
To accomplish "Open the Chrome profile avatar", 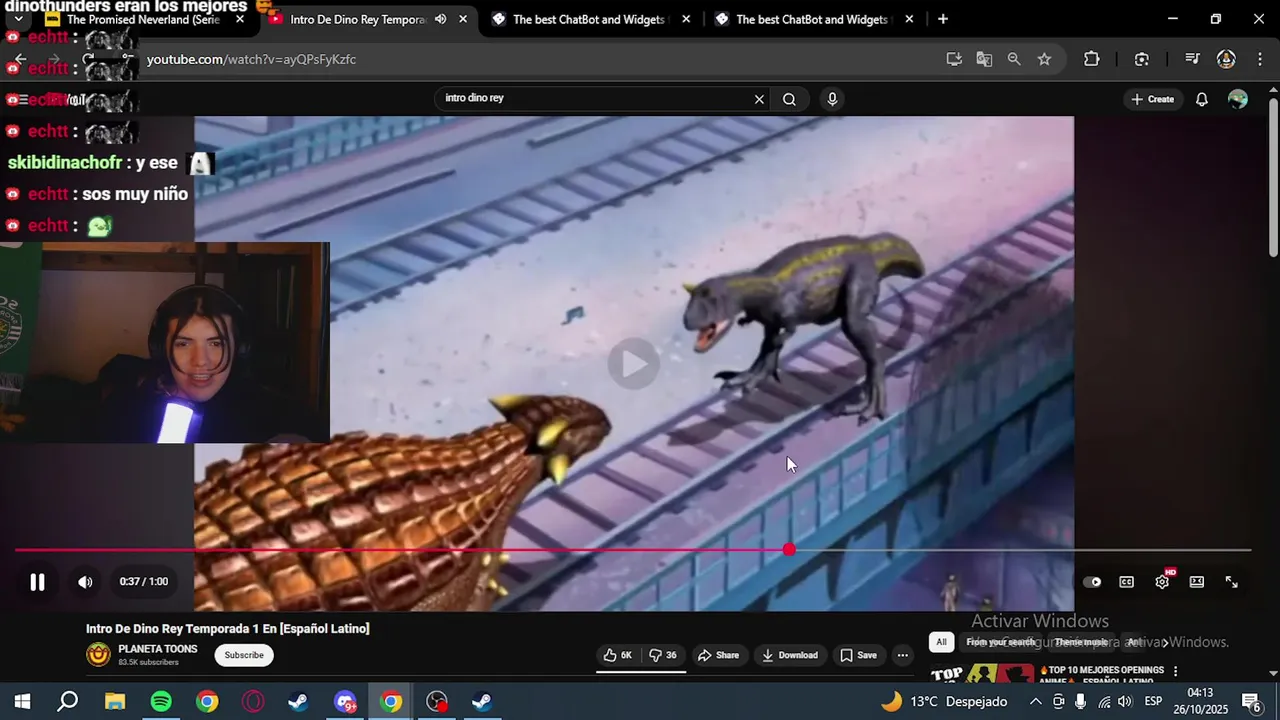I will tap(1226, 59).
